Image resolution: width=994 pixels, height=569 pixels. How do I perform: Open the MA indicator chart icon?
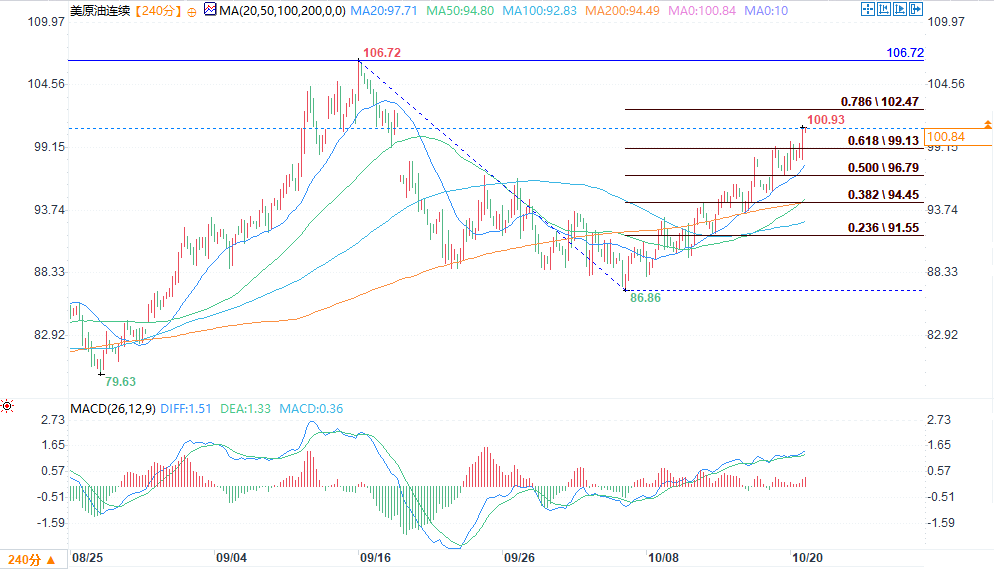[210, 10]
